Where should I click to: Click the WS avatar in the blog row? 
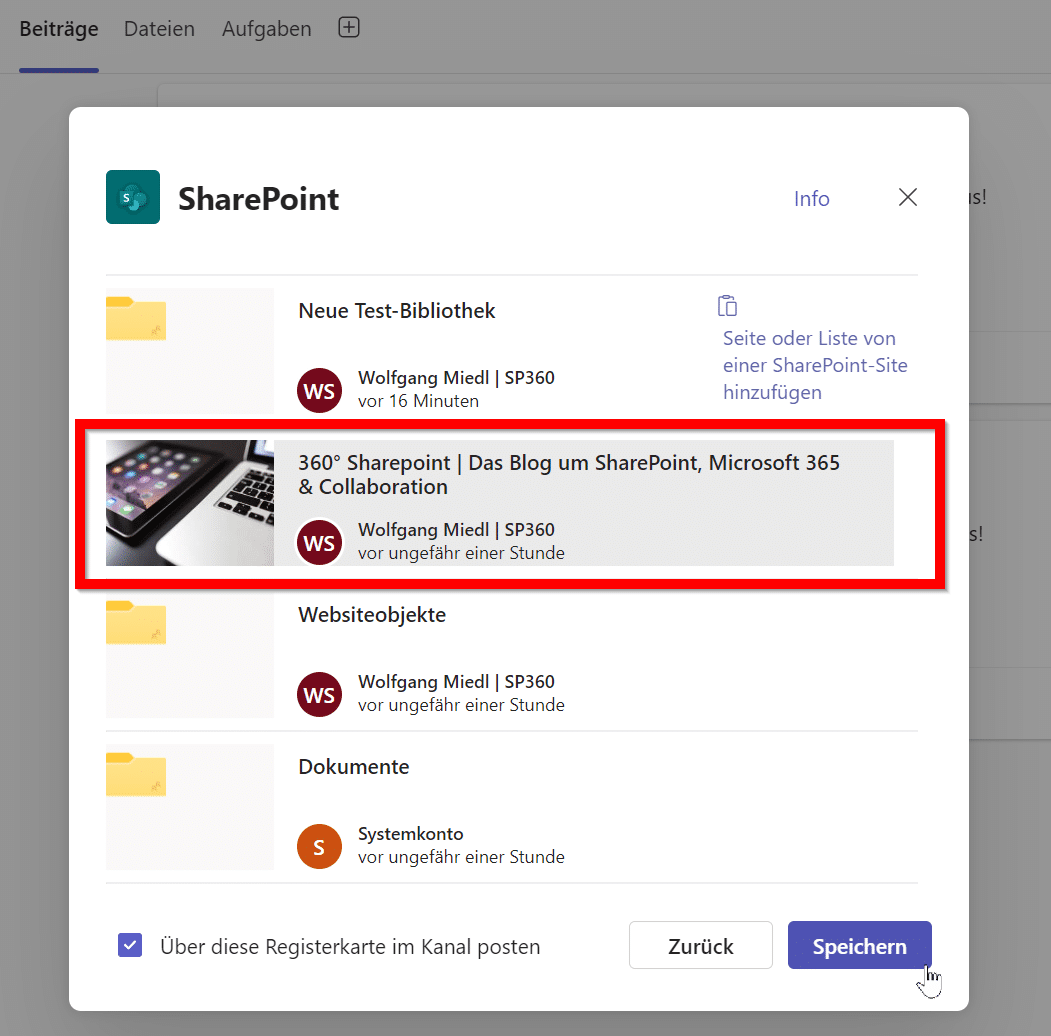[320, 542]
